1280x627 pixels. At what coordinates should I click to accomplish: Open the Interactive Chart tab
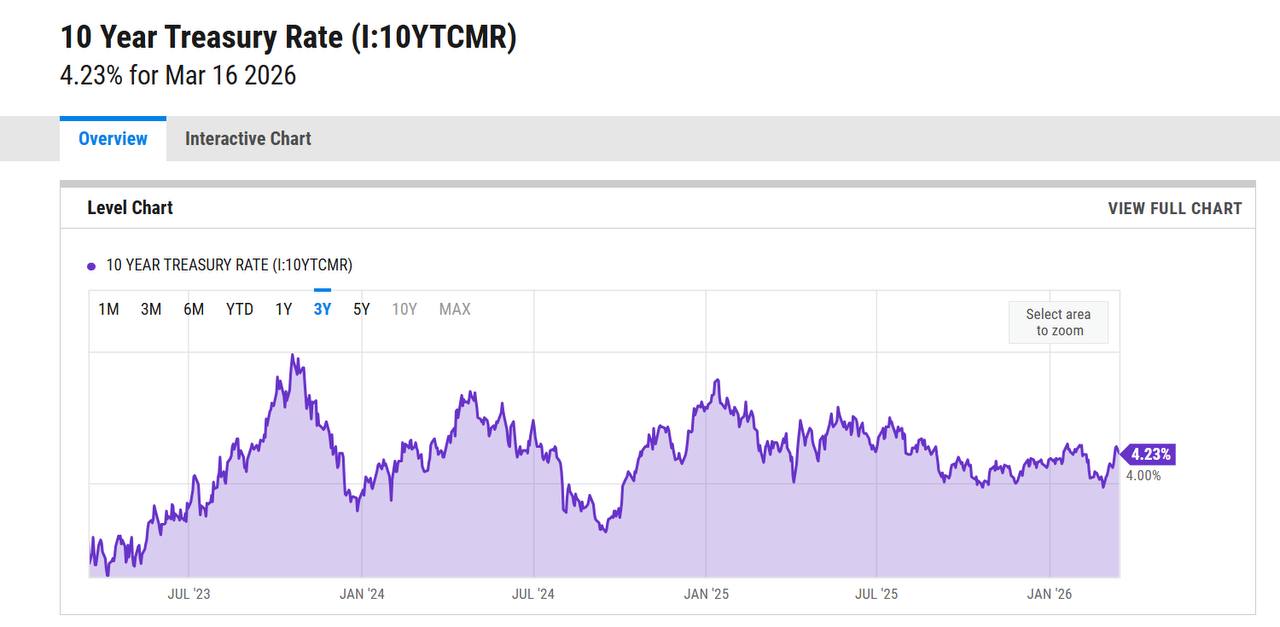248,139
